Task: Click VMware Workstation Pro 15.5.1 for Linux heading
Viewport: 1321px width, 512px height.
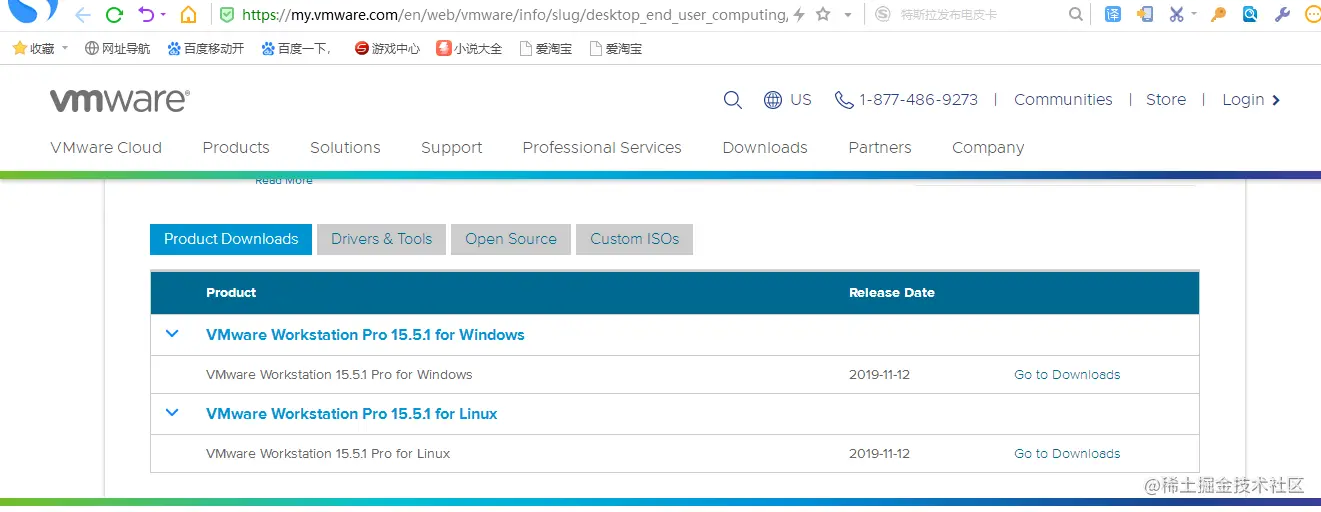Action: click(352, 414)
